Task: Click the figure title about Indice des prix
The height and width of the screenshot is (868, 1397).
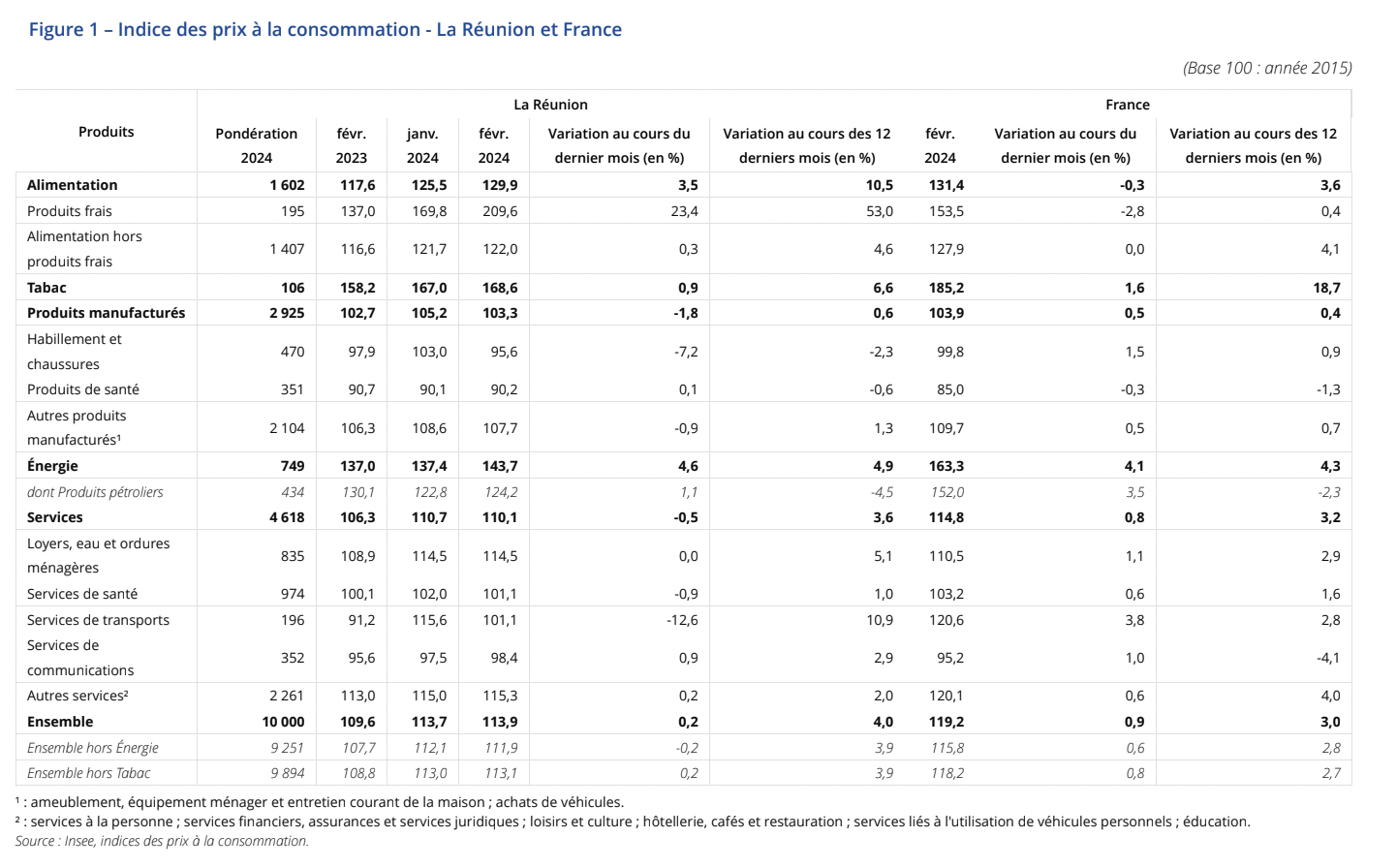Action: (x=325, y=30)
